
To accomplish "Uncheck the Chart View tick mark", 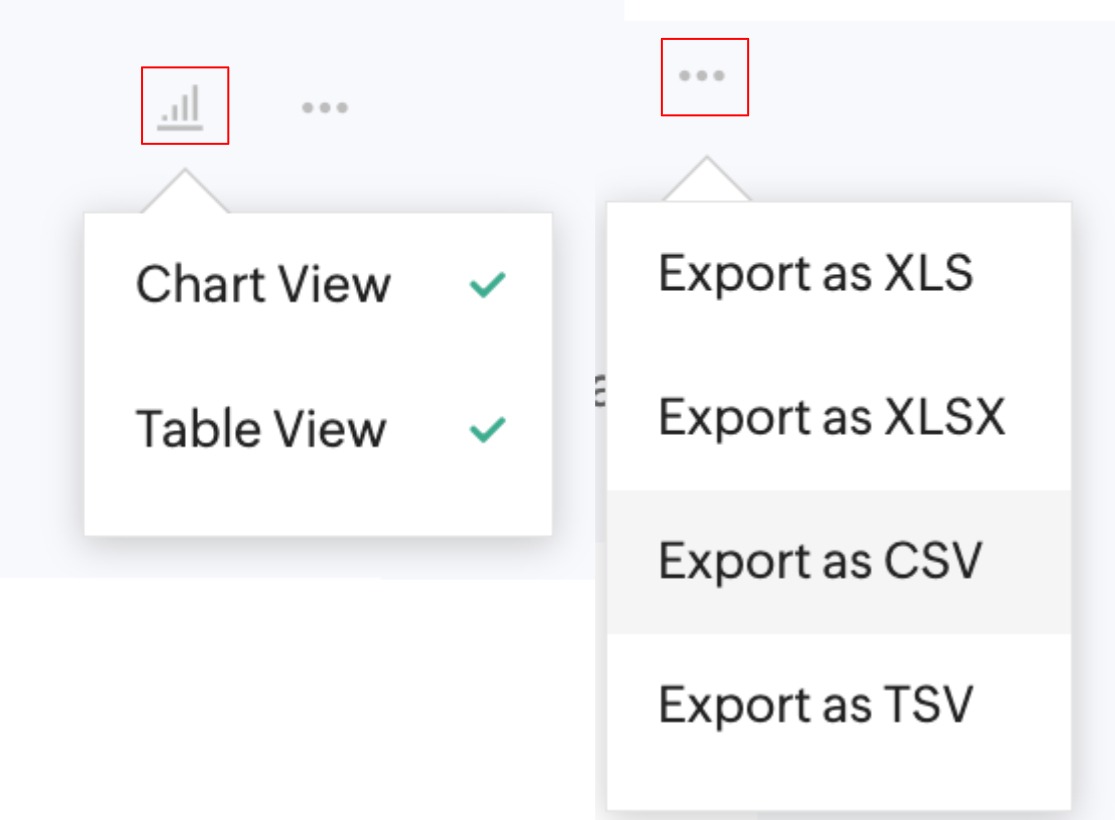I will pyautogui.click(x=487, y=286).
